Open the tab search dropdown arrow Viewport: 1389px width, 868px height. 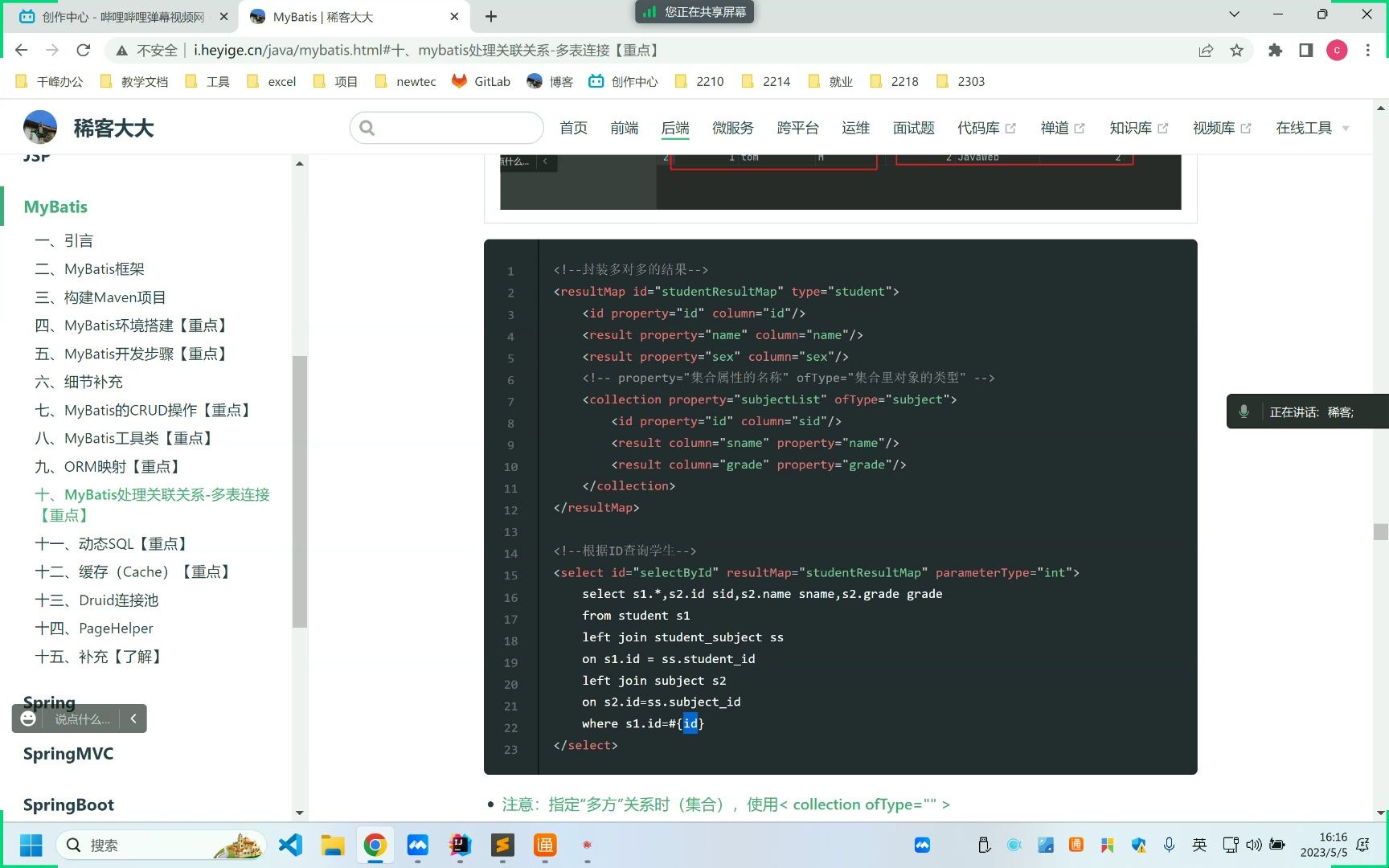coord(1234,14)
